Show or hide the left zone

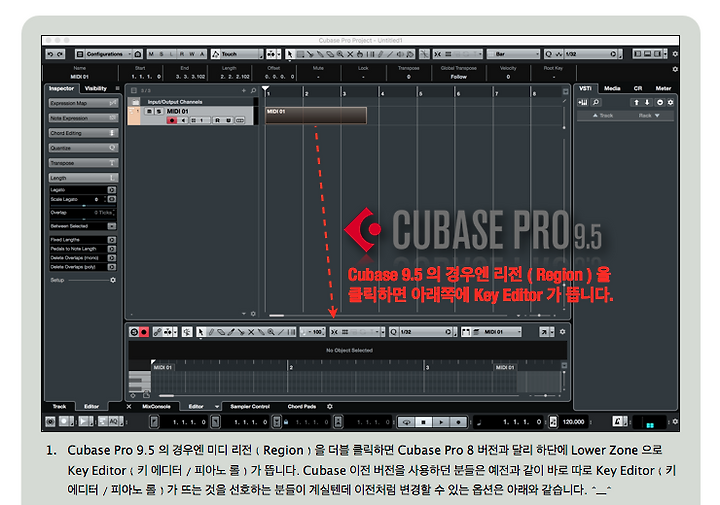(637, 54)
